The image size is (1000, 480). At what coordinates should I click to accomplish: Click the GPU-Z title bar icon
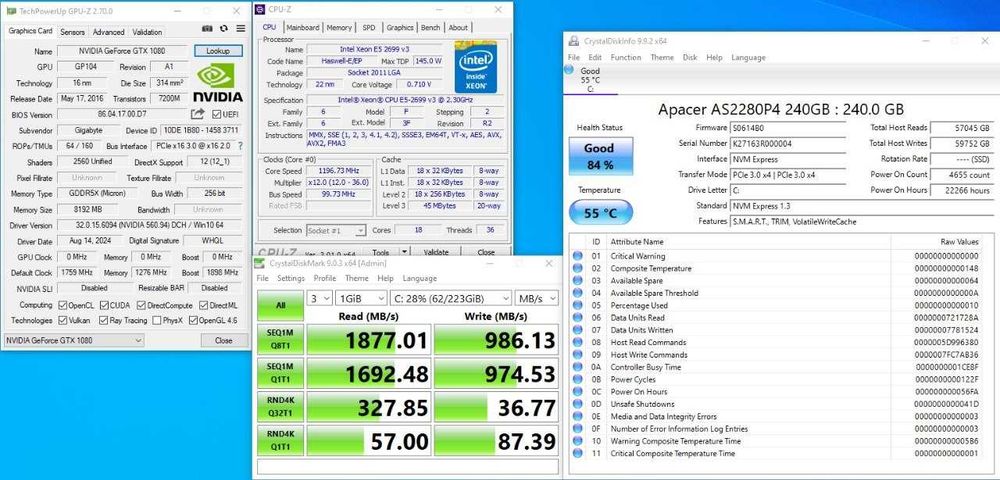point(11,11)
